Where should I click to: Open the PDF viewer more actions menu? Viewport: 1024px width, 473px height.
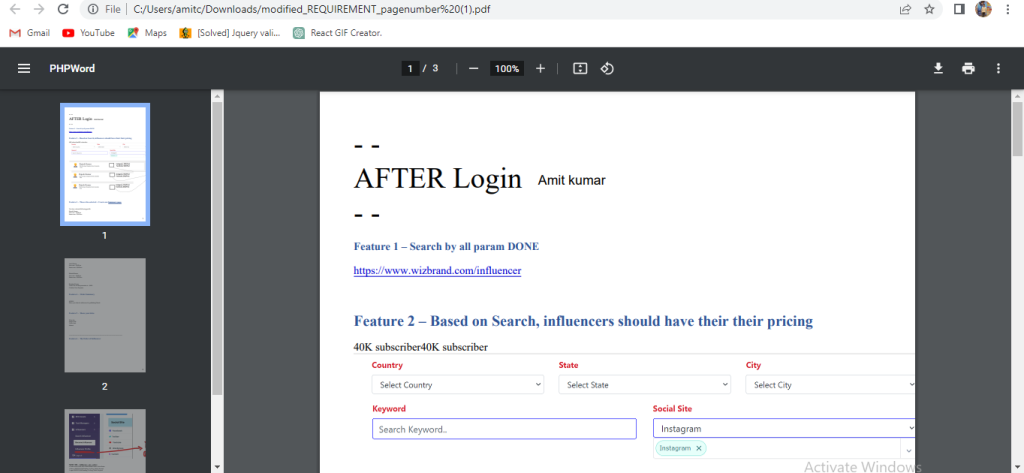(998, 69)
